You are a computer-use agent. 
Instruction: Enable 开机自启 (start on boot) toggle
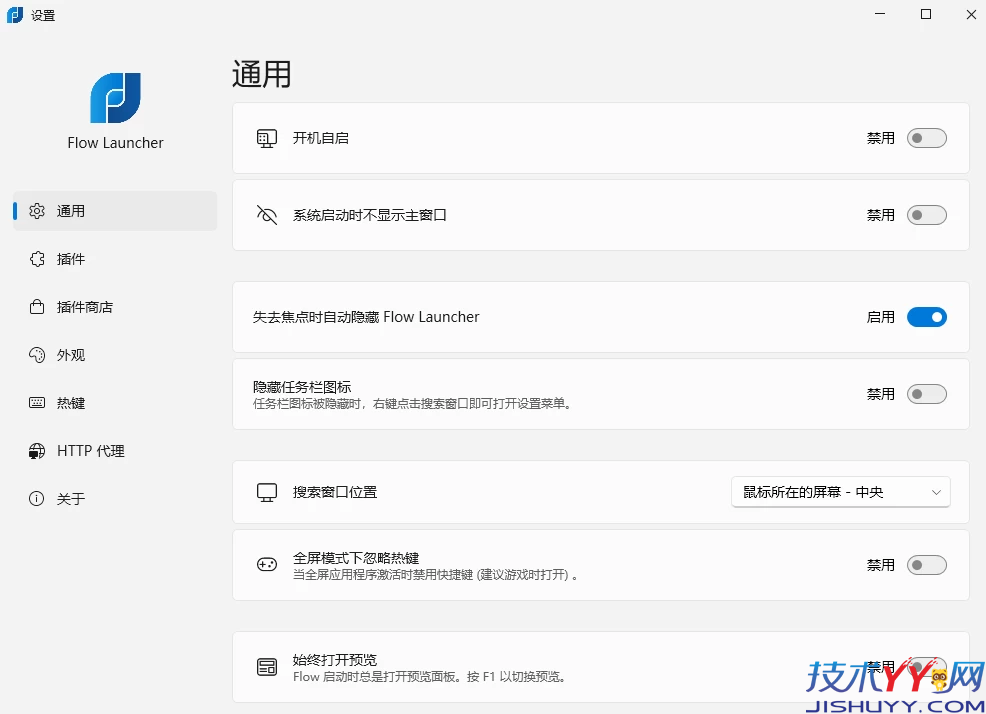pyautogui.click(x=926, y=138)
